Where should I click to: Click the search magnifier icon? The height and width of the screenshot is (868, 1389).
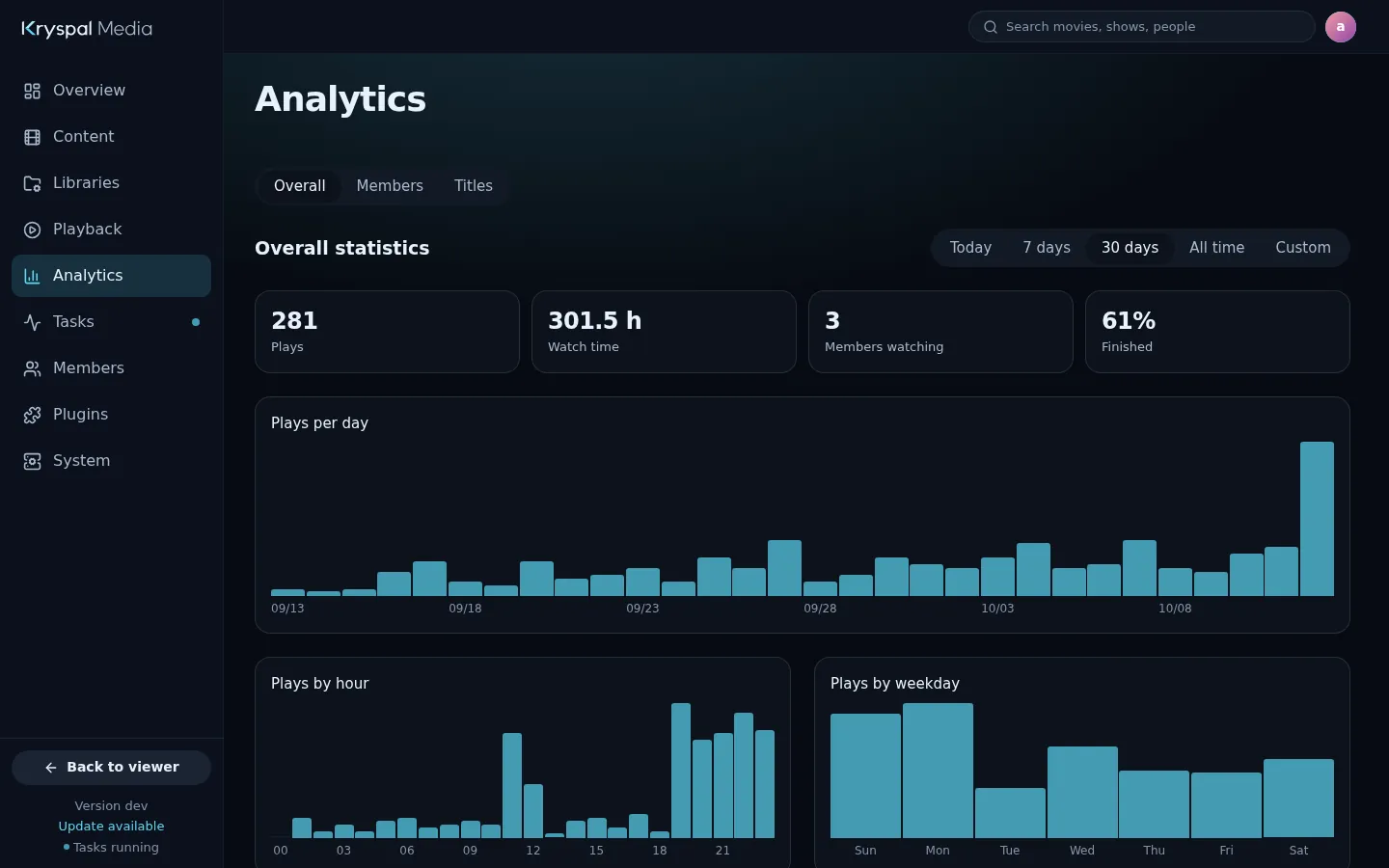click(x=990, y=27)
